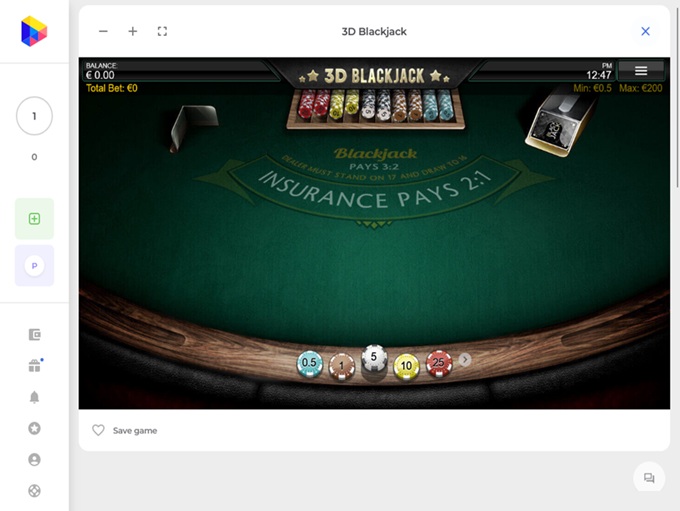Open the gift promotions icon
The width and height of the screenshot is (680, 511).
click(34, 366)
